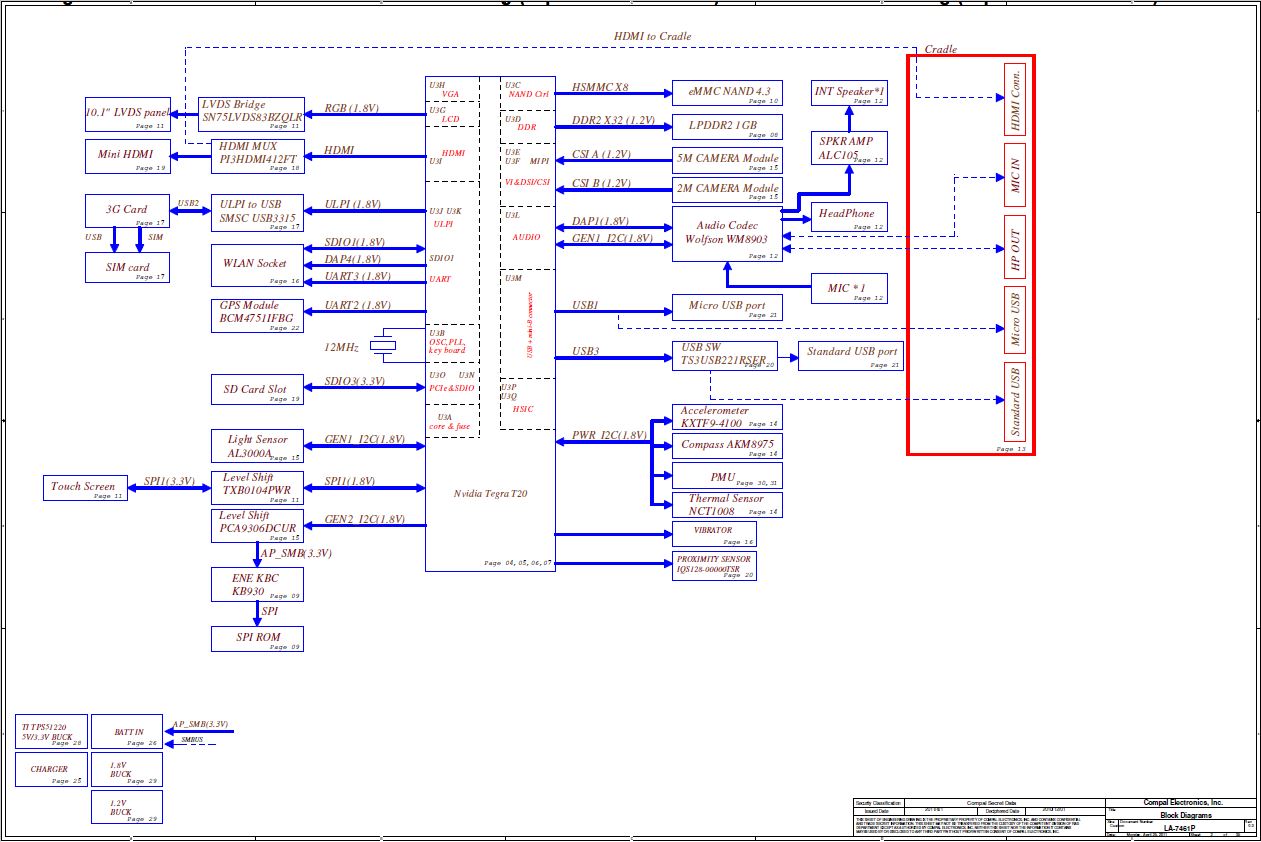1261x842 pixels.
Task: Select the HP OUT cradle block
Action: 1015,247
